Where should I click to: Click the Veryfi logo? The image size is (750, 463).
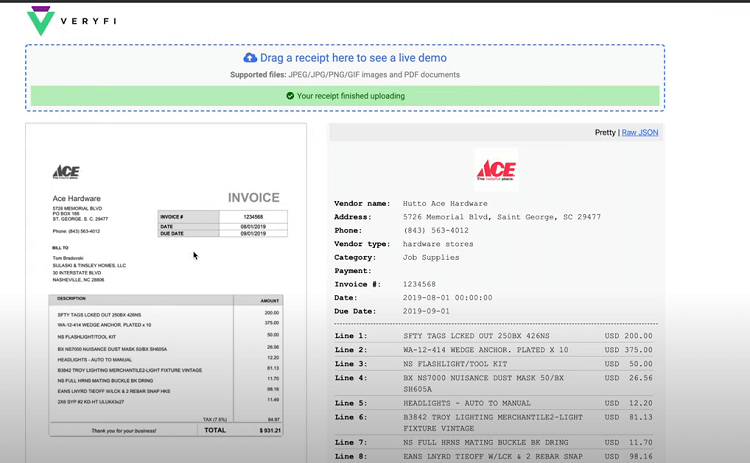(71, 21)
